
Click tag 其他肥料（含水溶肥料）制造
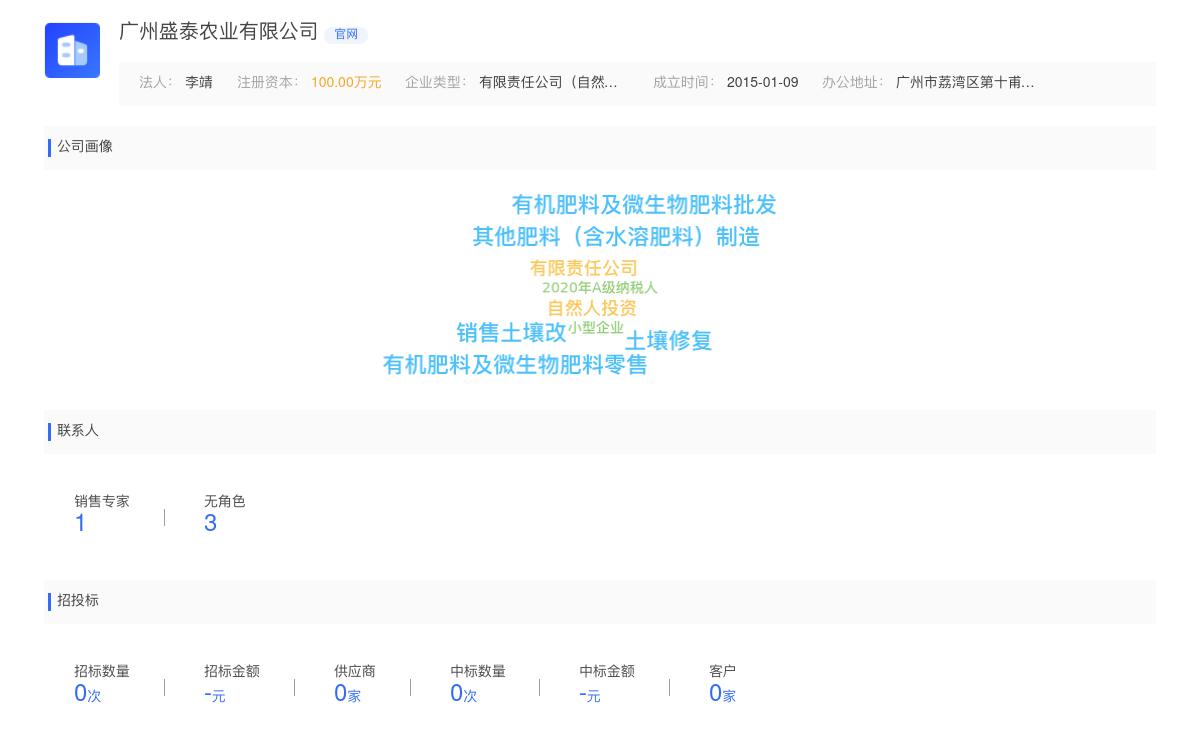coord(616,237)
